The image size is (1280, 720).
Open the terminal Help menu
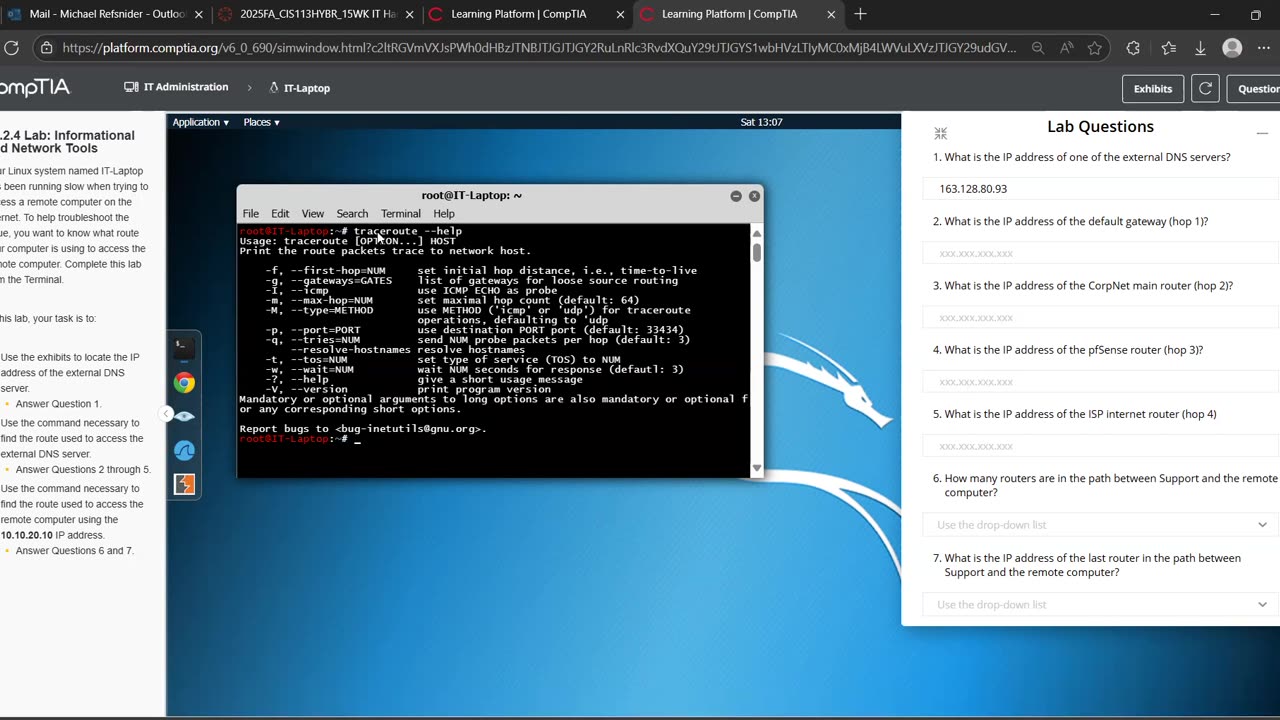(444, 213)
